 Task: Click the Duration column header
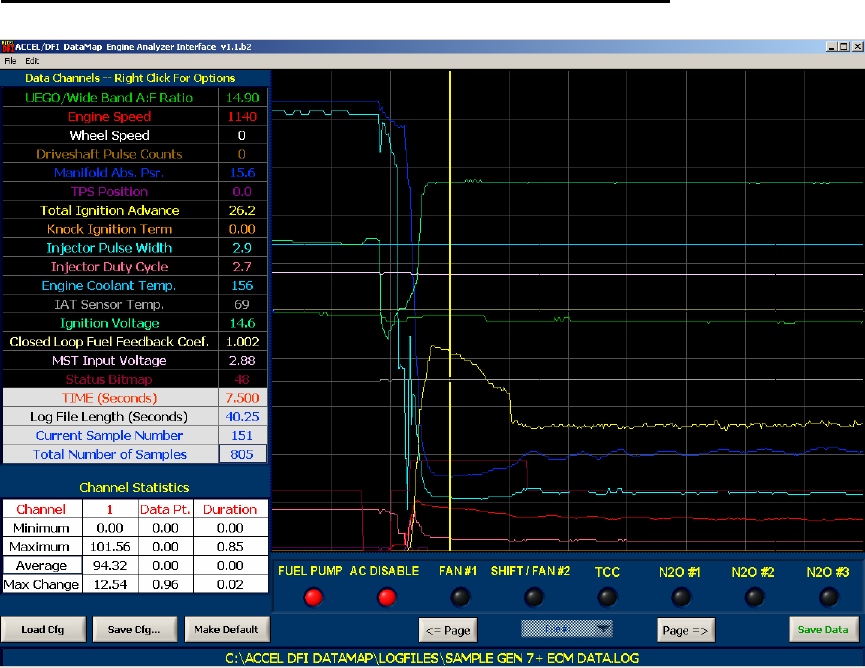point(230,509)
